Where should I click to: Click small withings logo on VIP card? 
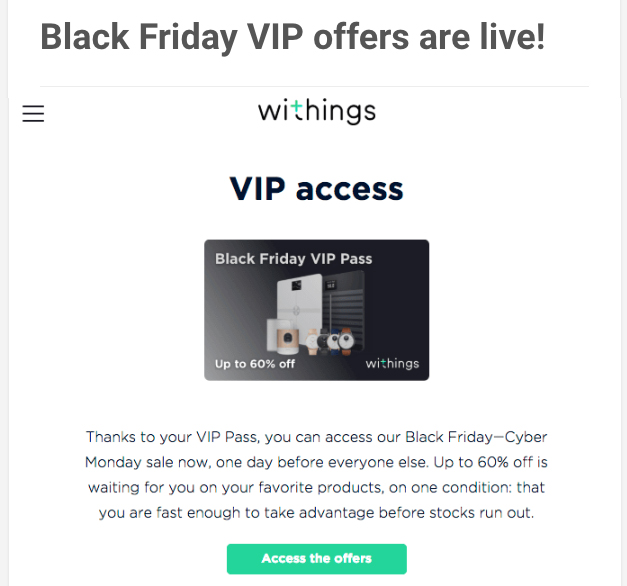392,363
